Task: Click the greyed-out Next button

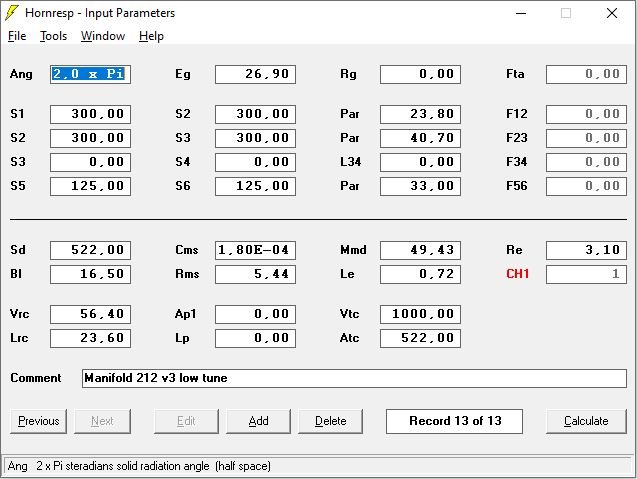Action: (x=102, y=421)
